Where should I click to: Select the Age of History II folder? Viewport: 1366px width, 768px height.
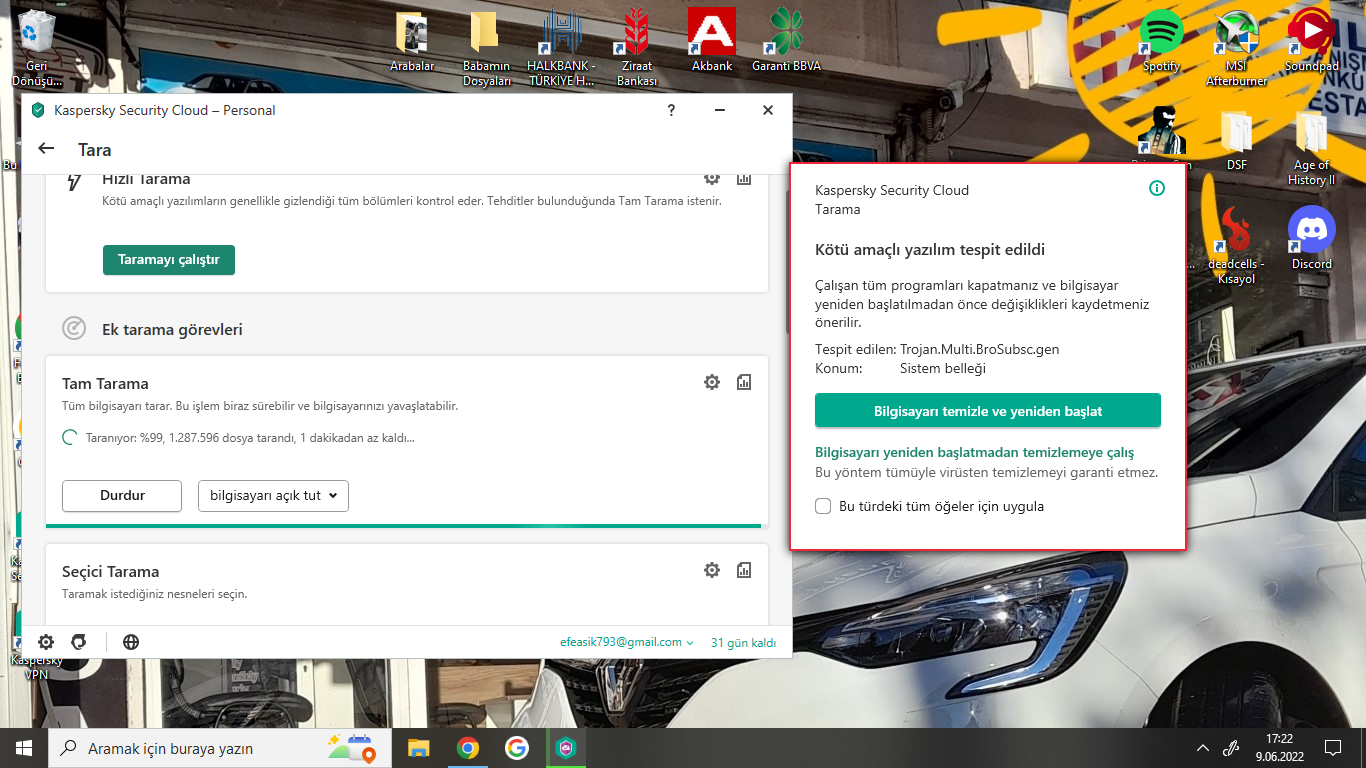(1311, 148)
